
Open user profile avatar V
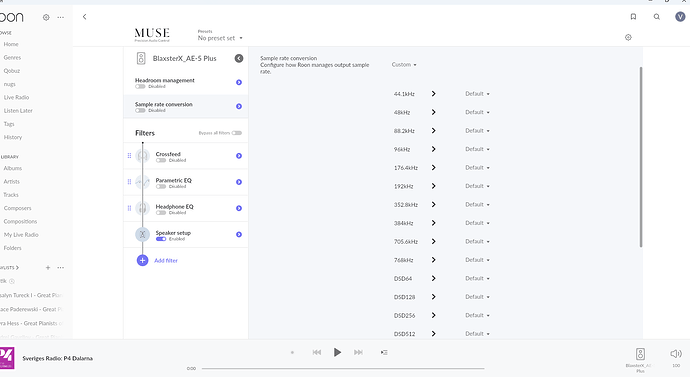click(680, 17)
